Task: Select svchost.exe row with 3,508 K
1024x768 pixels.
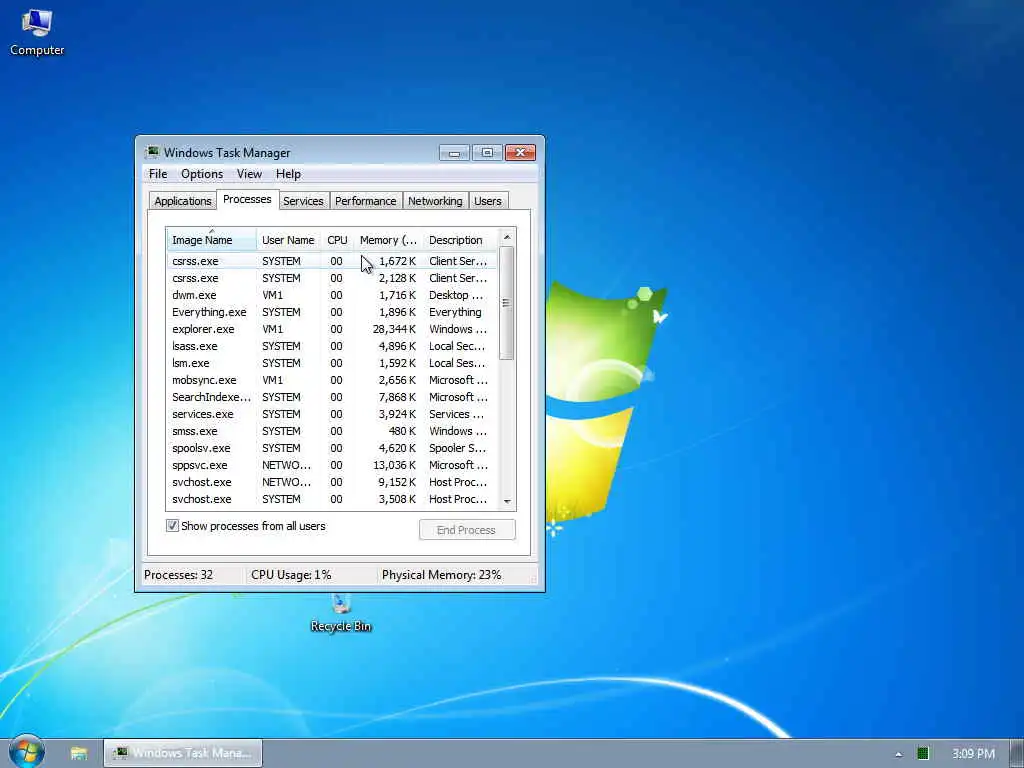Action: pyautogui.click(x=332, y=498)
